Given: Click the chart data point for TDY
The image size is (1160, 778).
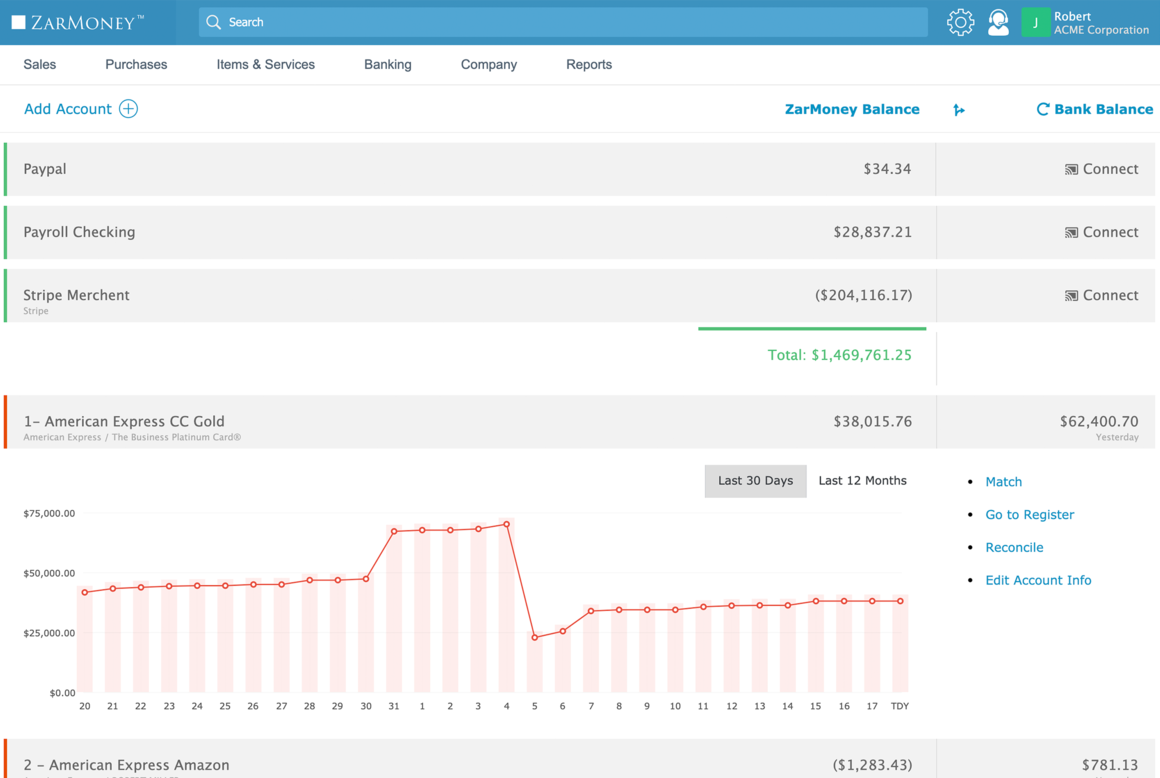Looking at the screenshot, I should [x=900, y=601].
